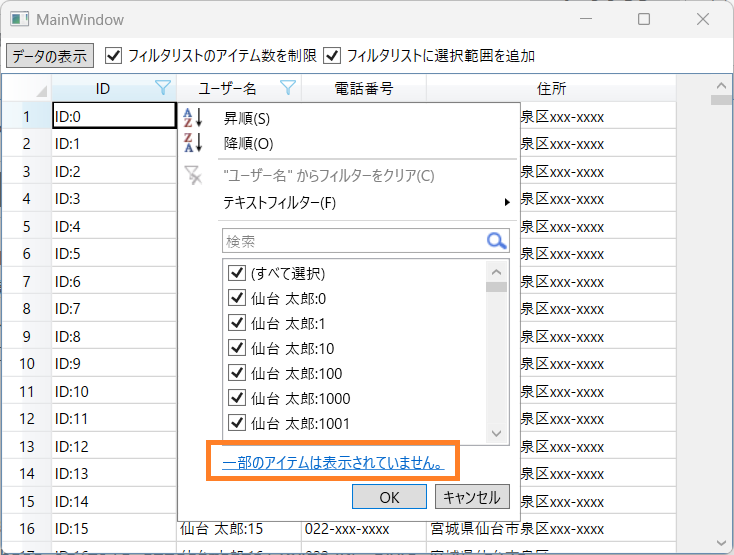Viewport: 734px width, 555px height.
Task: Select the ID:1 cell
Action: [114, 143]
